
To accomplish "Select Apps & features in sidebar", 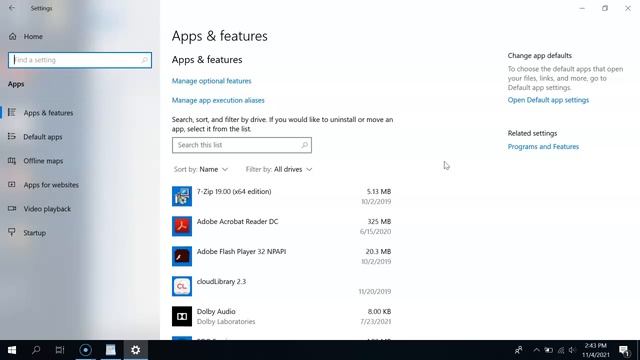I will (x=48, y=113).
